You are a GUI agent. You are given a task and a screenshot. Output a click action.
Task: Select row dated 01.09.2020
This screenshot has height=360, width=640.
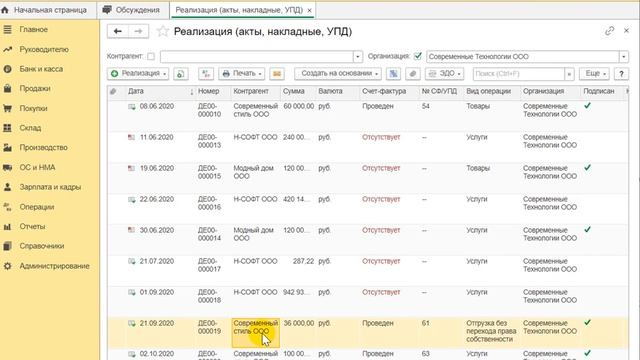pyautogui.click(x=368, y=301)
